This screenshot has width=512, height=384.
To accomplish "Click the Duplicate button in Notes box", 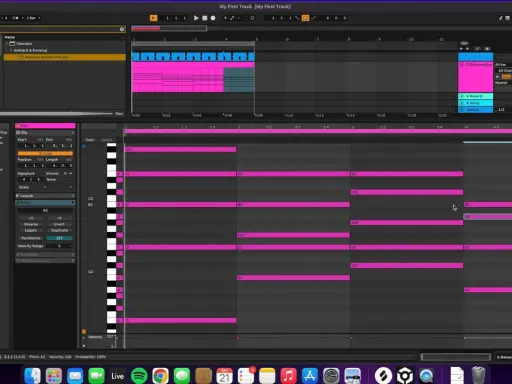I will click(59, 230).
